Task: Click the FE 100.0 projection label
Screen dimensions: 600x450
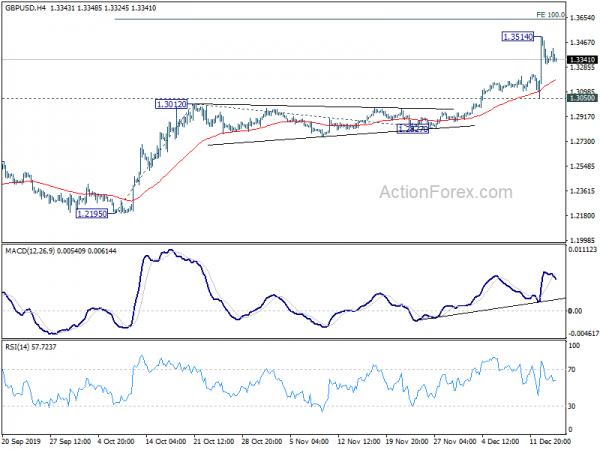Action: [x=551, y=15]
